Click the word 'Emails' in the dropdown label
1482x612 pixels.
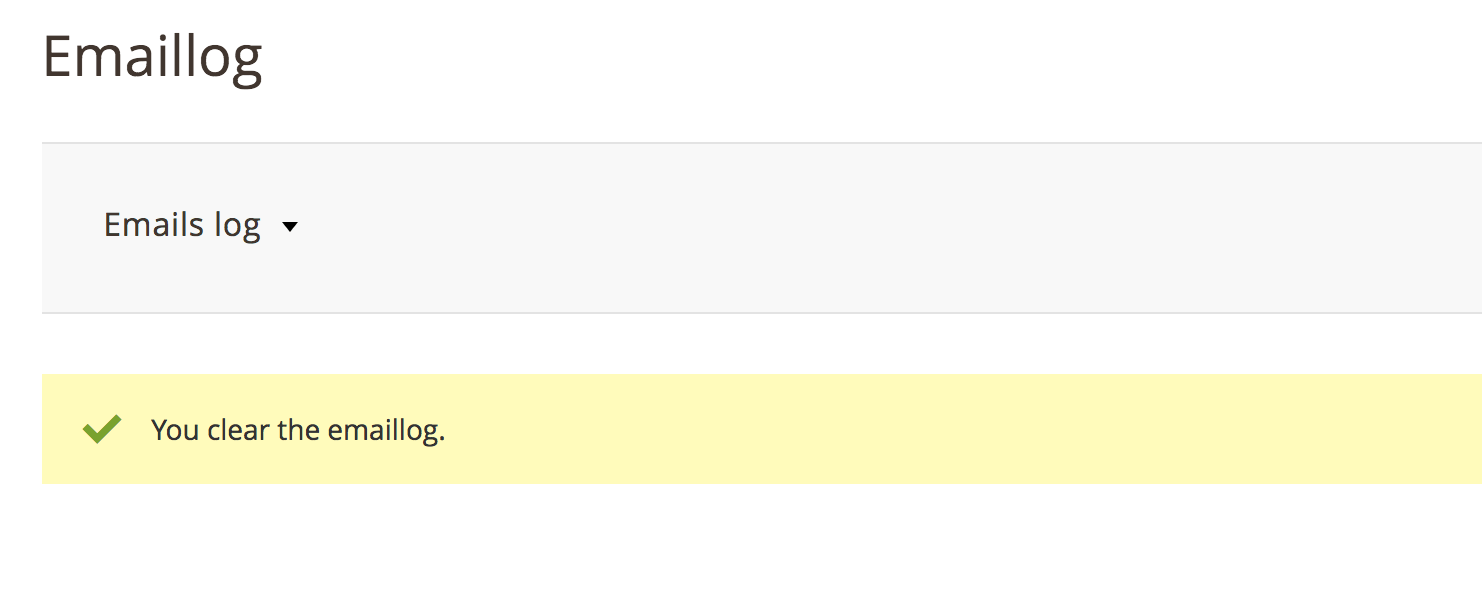[141, 225]
